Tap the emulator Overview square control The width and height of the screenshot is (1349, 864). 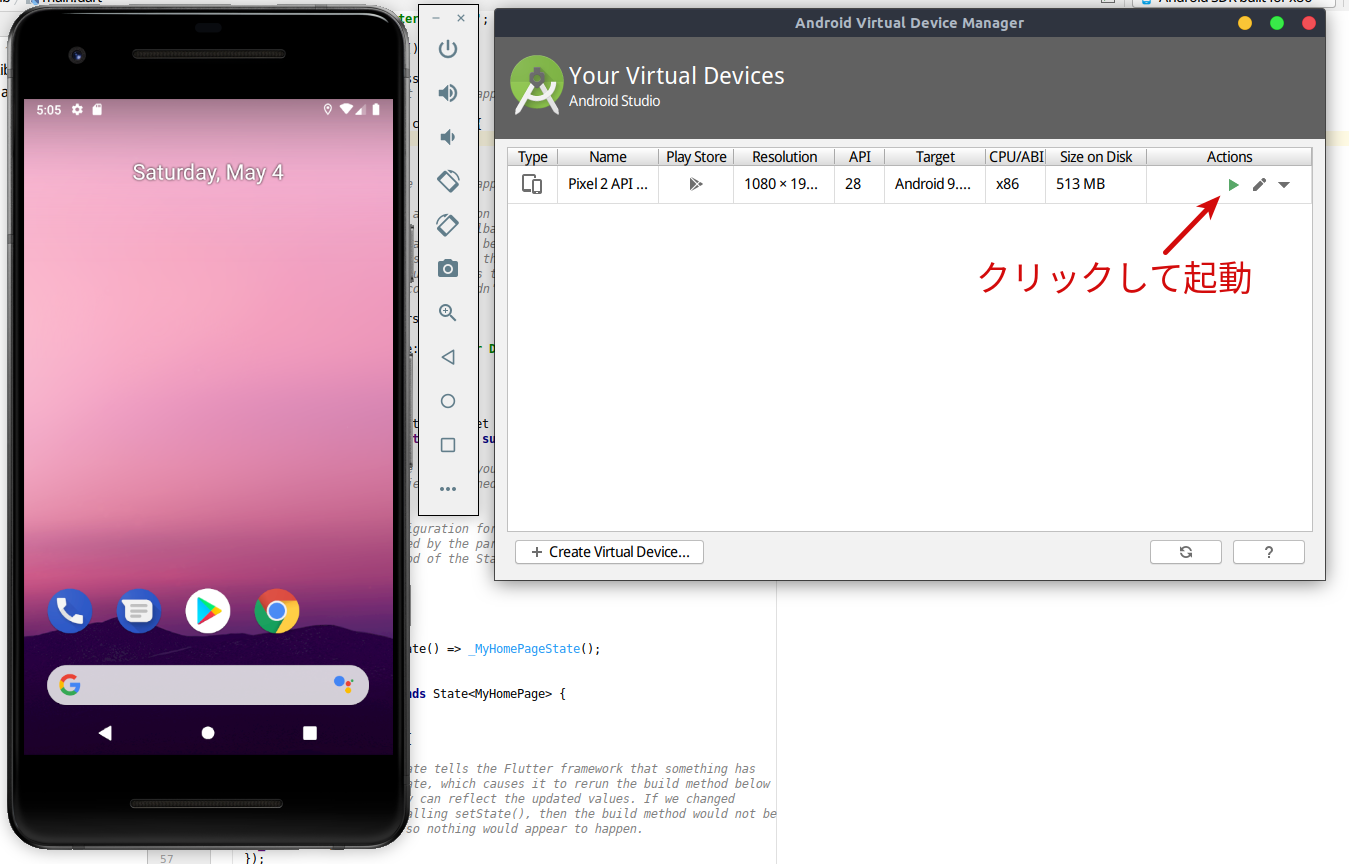point(309,732)
